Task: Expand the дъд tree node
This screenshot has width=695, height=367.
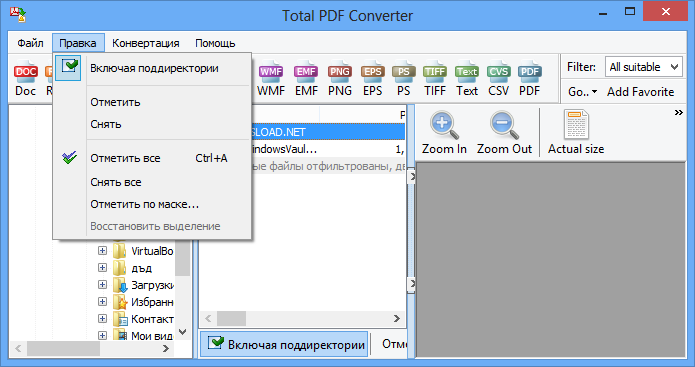Action: pyautogui.click(x=102, y=268)
